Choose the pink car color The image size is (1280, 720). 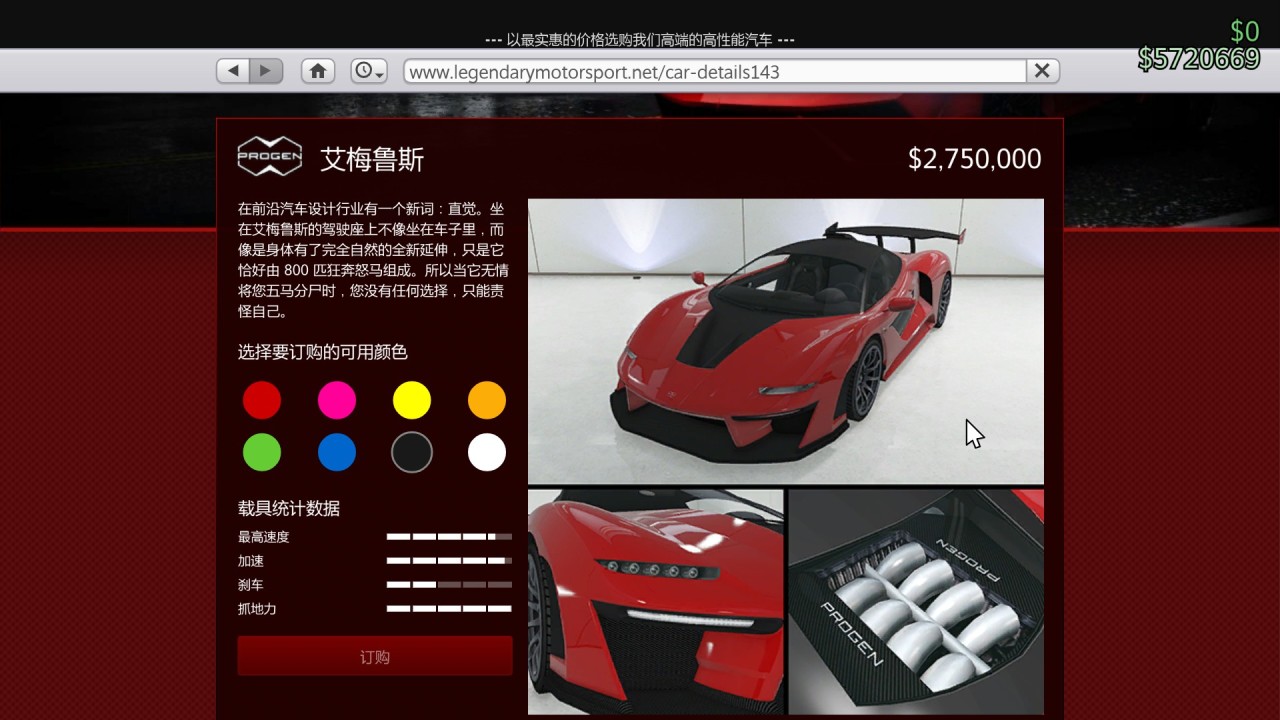pyautogui.click(x=337, y=401)
